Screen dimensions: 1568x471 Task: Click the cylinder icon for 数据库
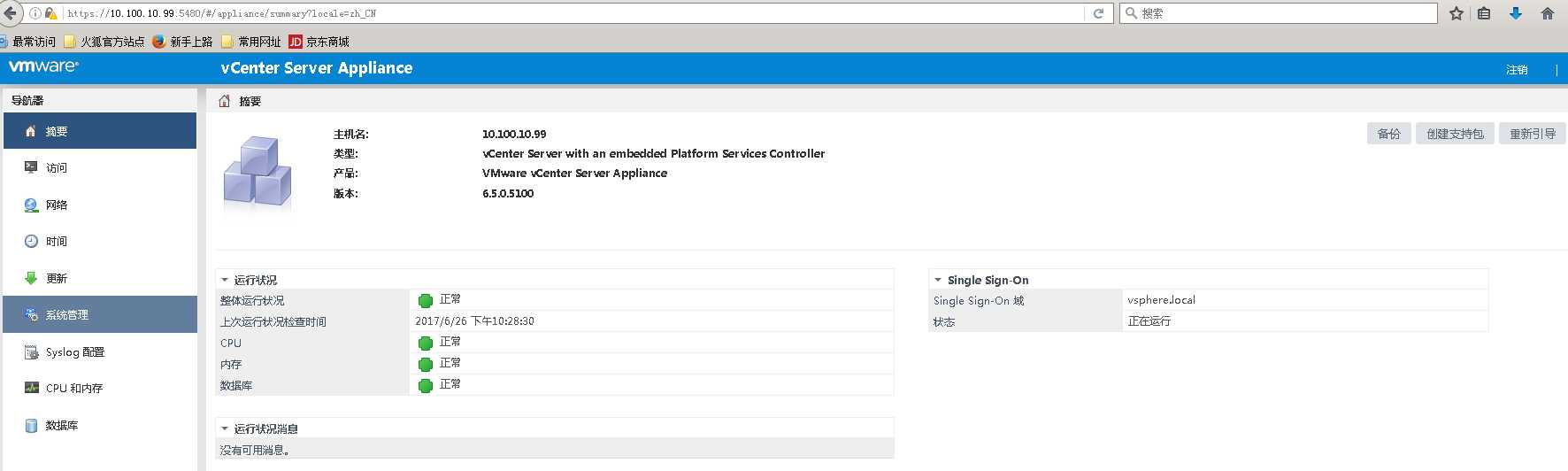pos(31,425)
